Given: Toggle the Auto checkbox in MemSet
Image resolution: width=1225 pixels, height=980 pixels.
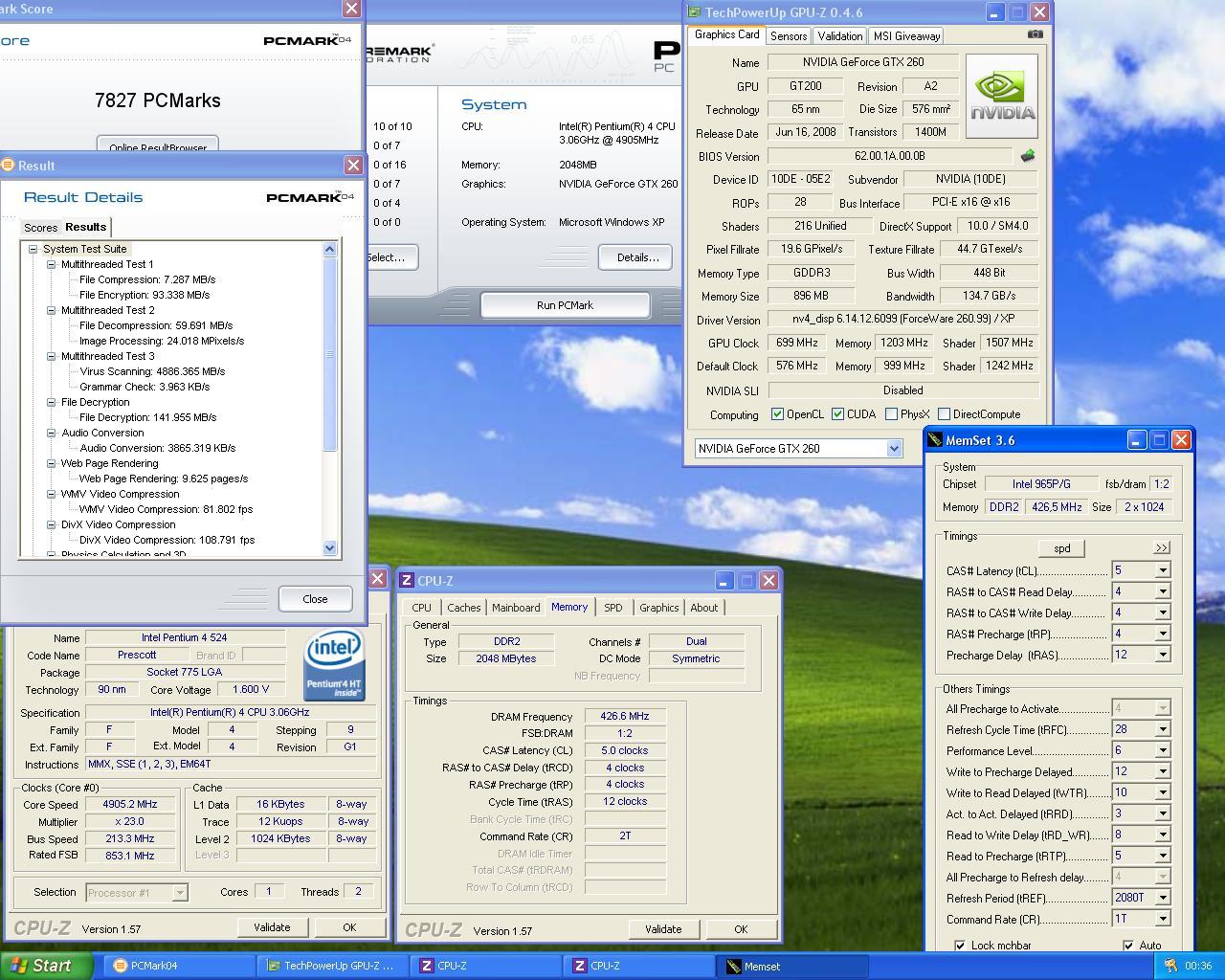Looking at the screenshot, I should 1128,946.
